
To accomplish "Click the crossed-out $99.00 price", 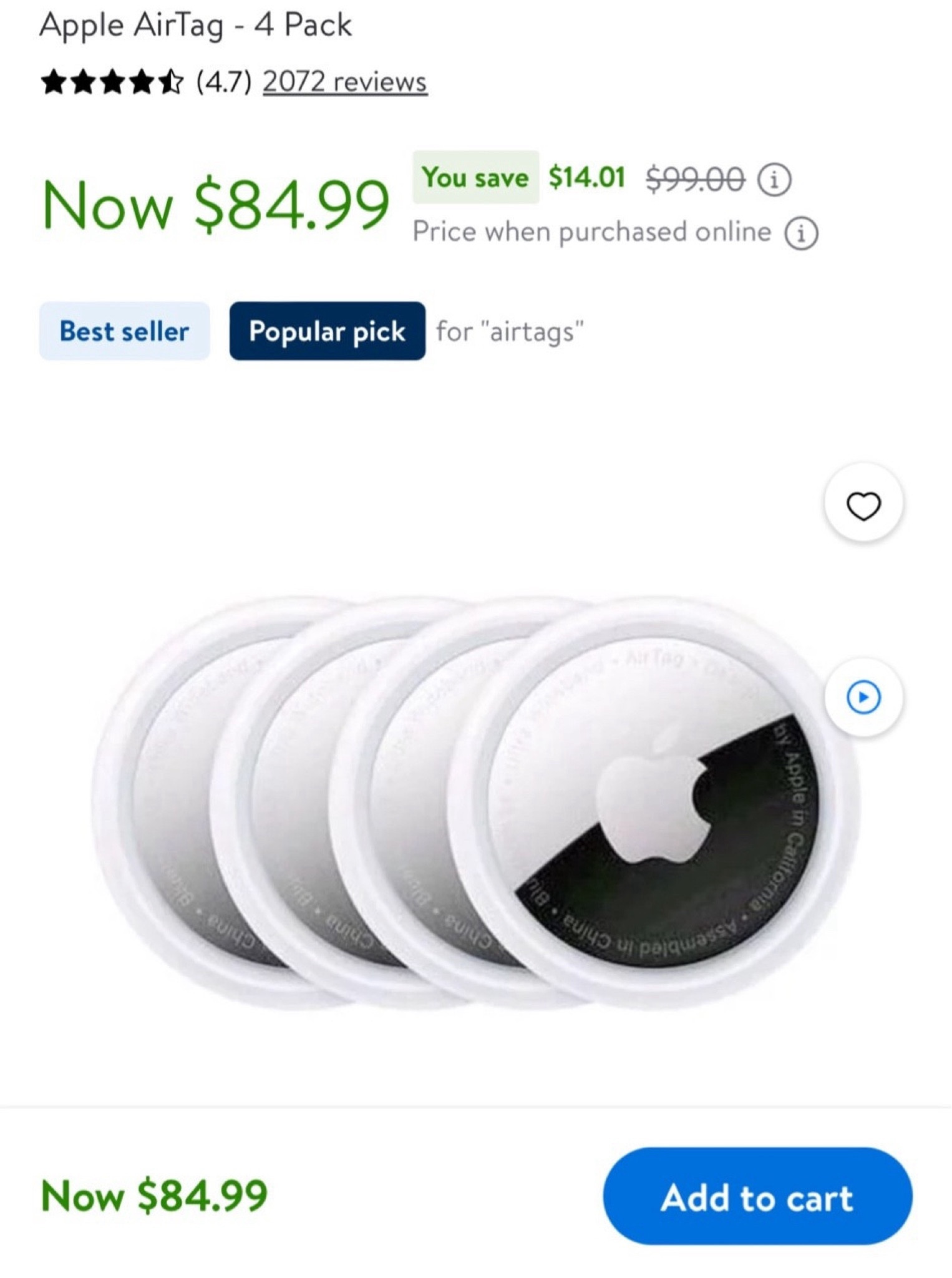I will [x=696, y=179].
